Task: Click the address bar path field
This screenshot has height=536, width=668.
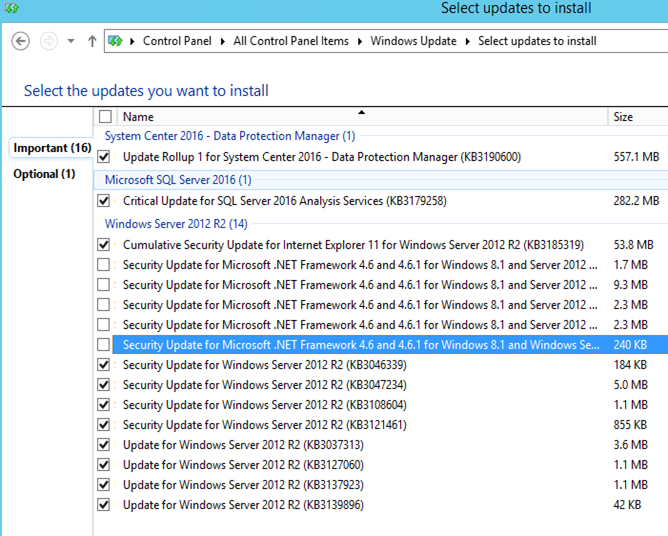Action: 386,41
